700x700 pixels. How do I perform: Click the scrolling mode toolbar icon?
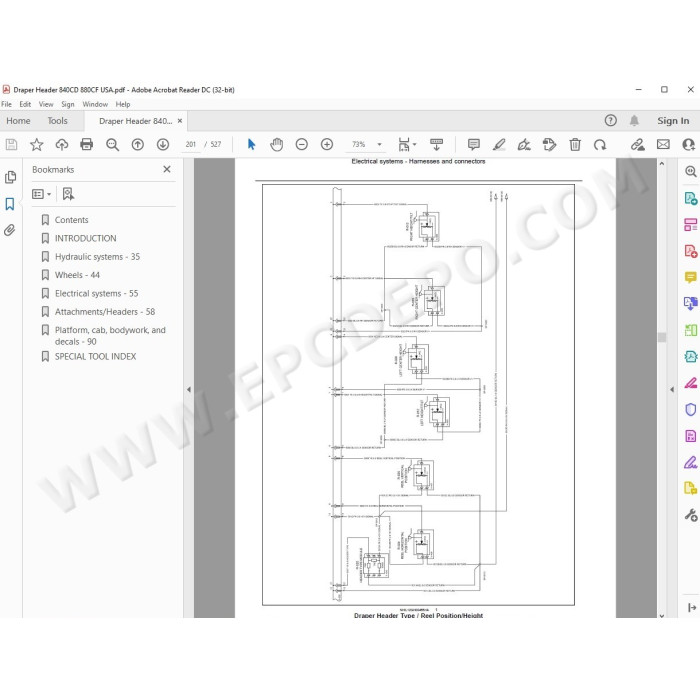pyautogui.click(x=436, y=144)
